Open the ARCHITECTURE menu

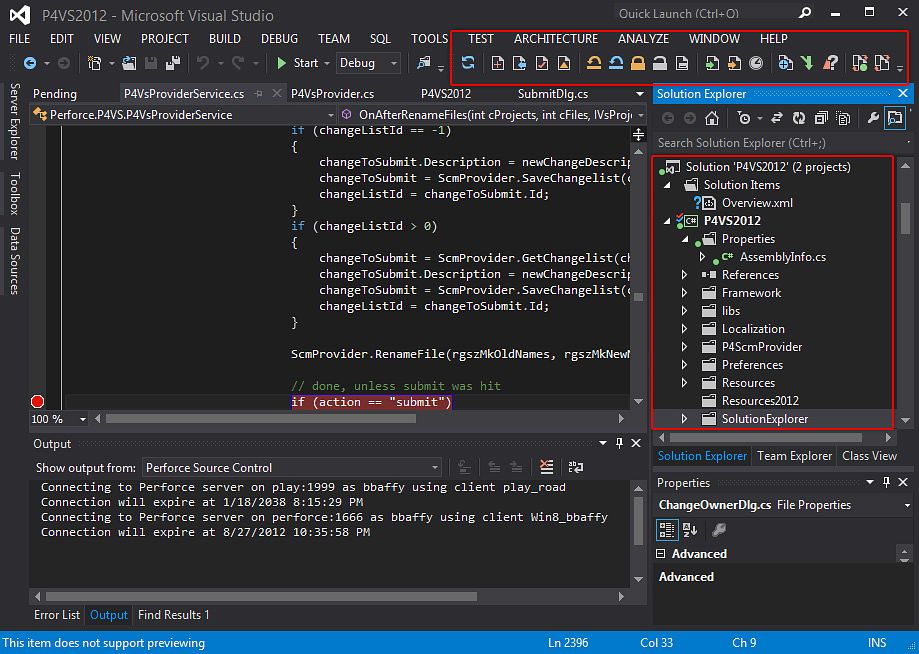[555, 38]
